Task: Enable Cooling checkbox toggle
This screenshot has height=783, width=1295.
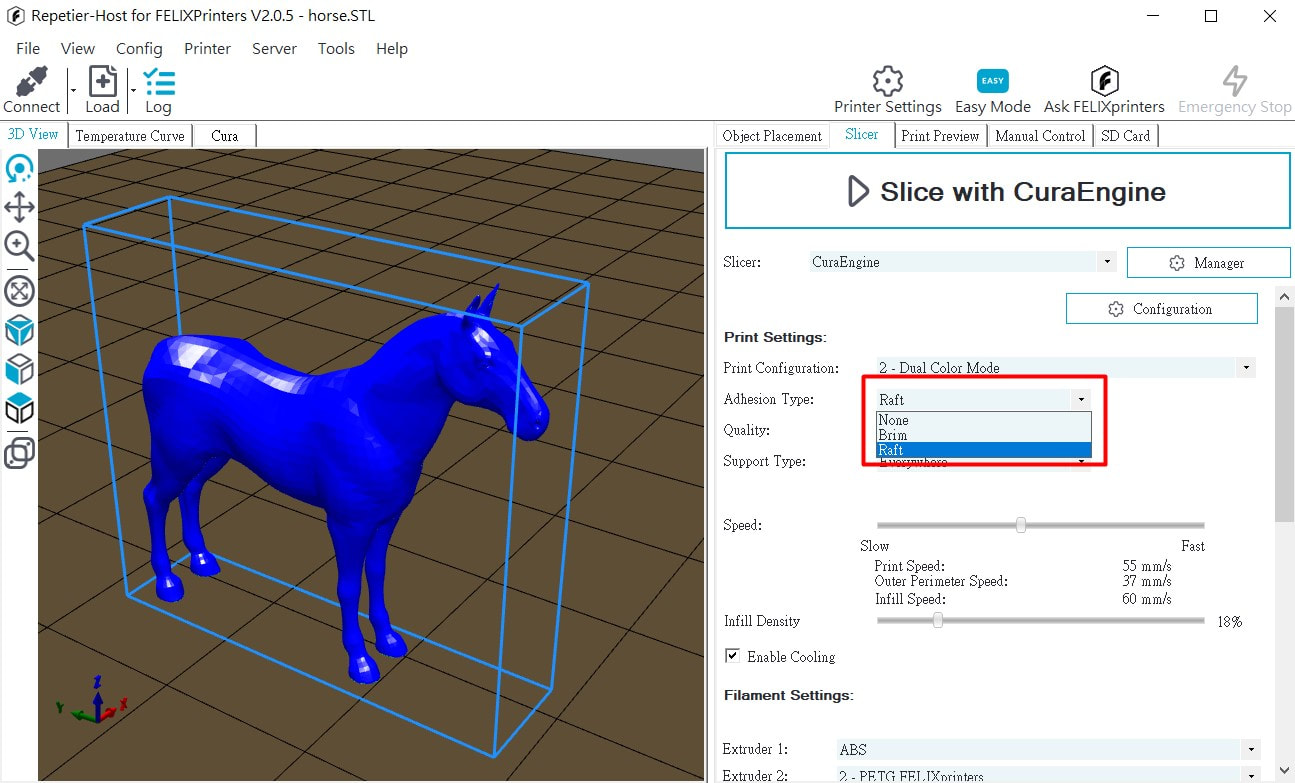Action: tap(733, 656)
